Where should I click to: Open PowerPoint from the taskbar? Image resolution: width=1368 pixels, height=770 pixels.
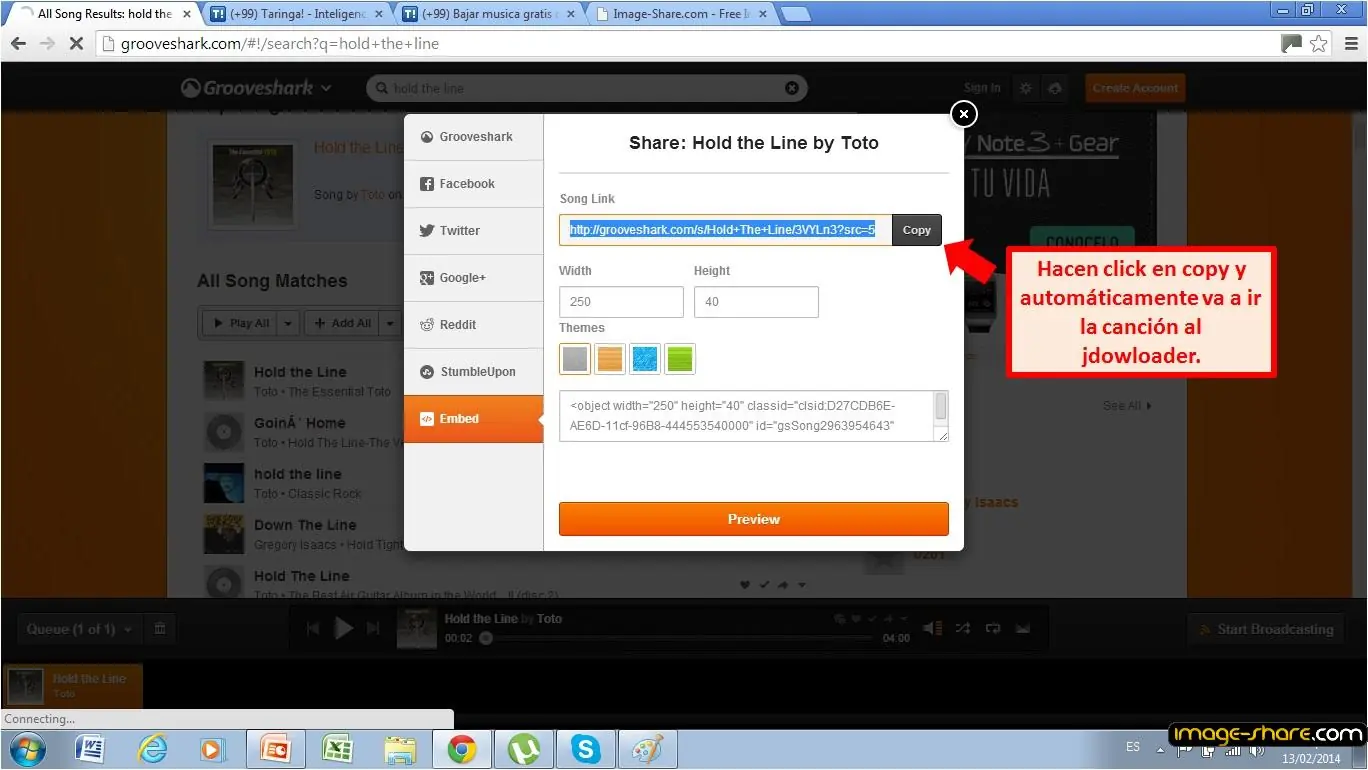click(x=275, y=748)
